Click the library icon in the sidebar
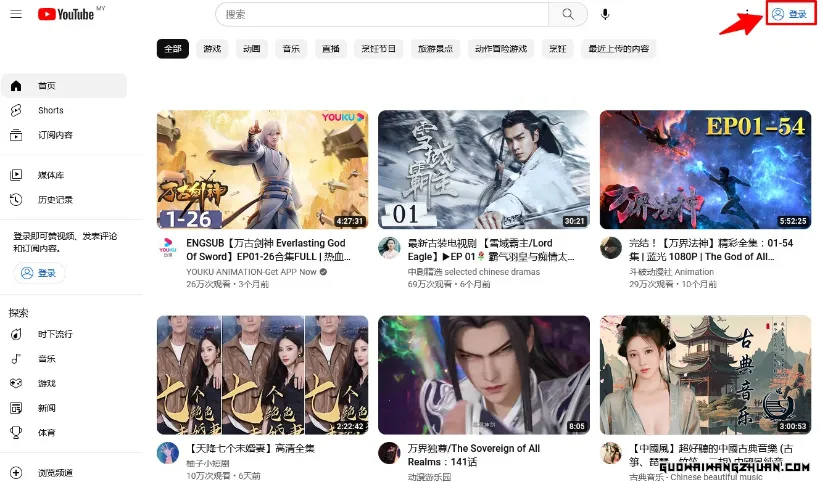 [x=16, y=175]
